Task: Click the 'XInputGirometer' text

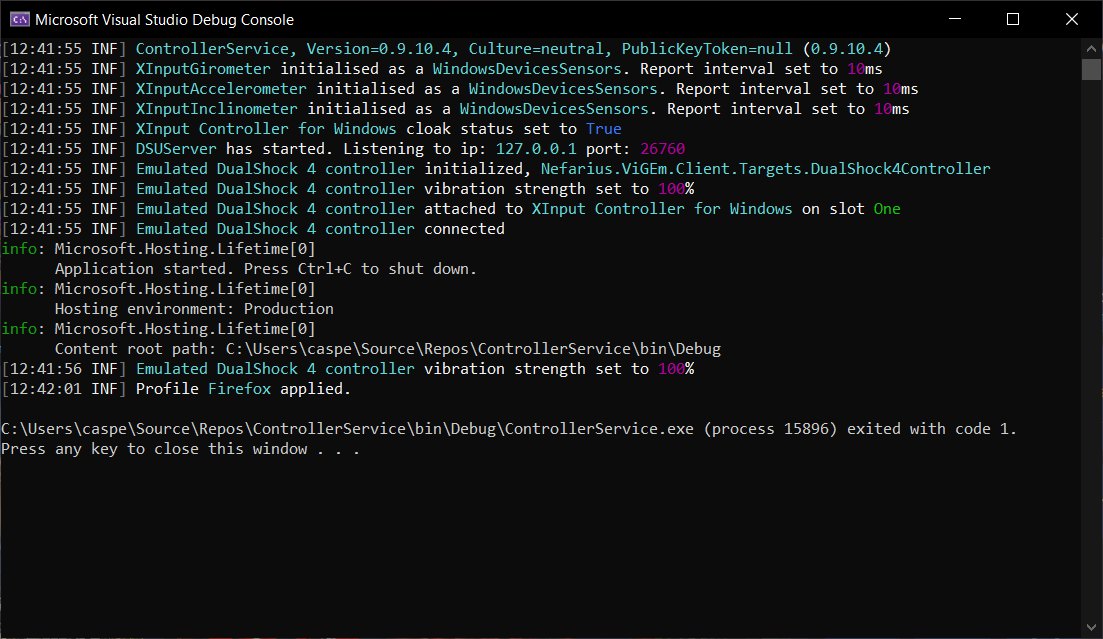Action: 203,69
